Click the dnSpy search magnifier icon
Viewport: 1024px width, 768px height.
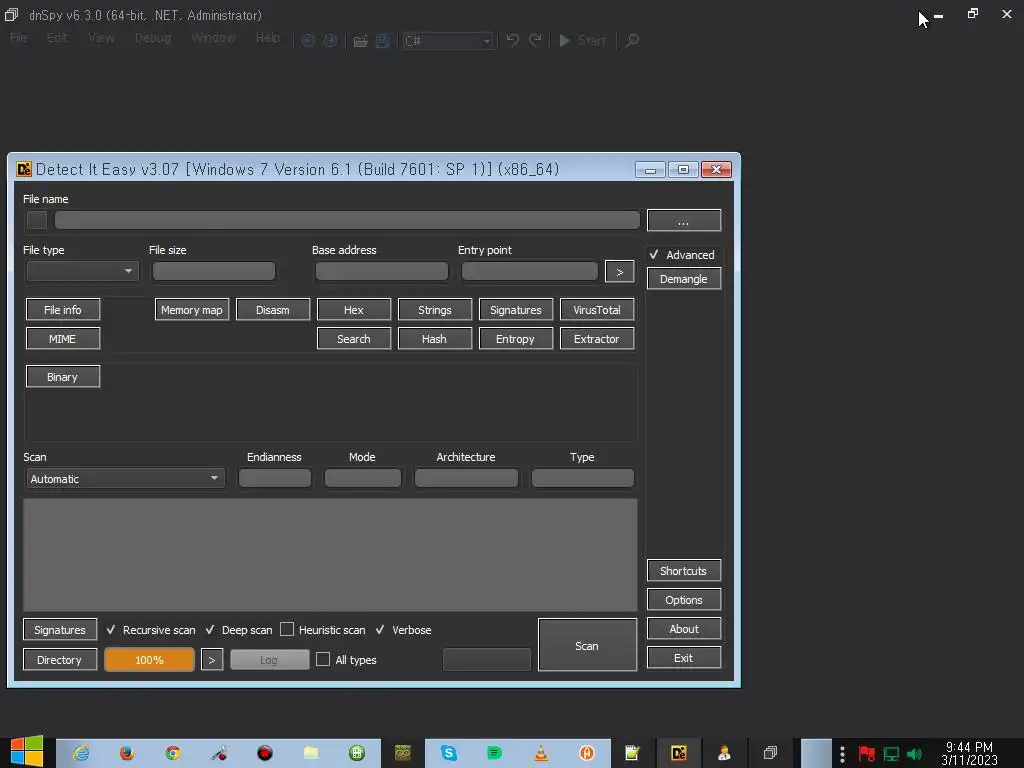632,40
